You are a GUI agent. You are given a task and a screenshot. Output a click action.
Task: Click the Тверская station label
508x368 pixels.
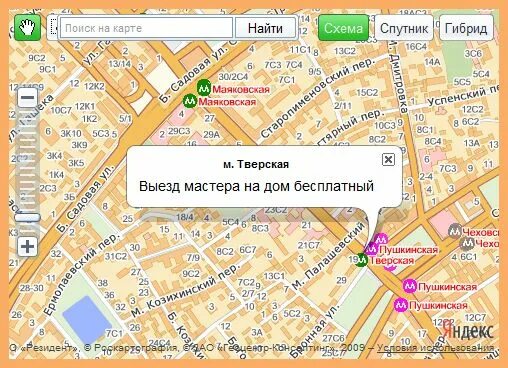pos(391,260)
